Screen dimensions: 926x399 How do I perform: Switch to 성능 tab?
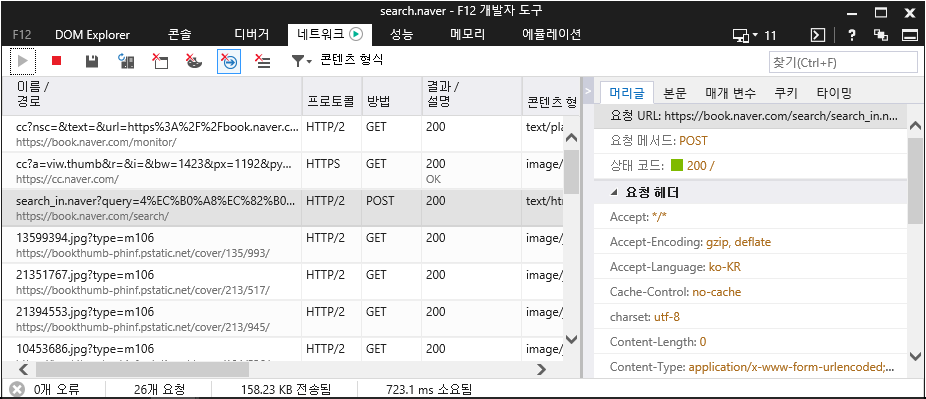click(402, 35)
